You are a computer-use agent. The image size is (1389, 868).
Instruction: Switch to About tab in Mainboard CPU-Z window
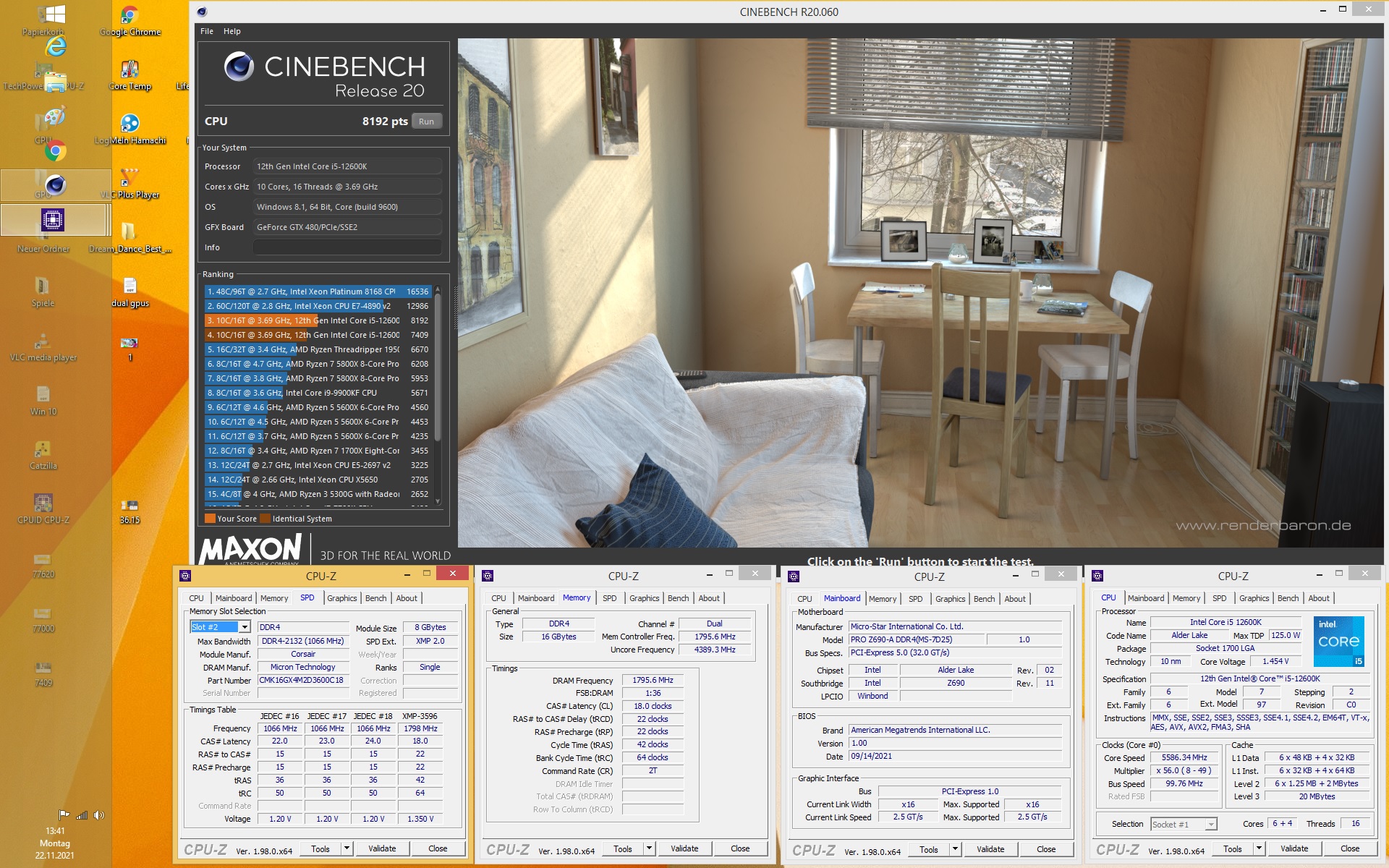click(1015, 599)
